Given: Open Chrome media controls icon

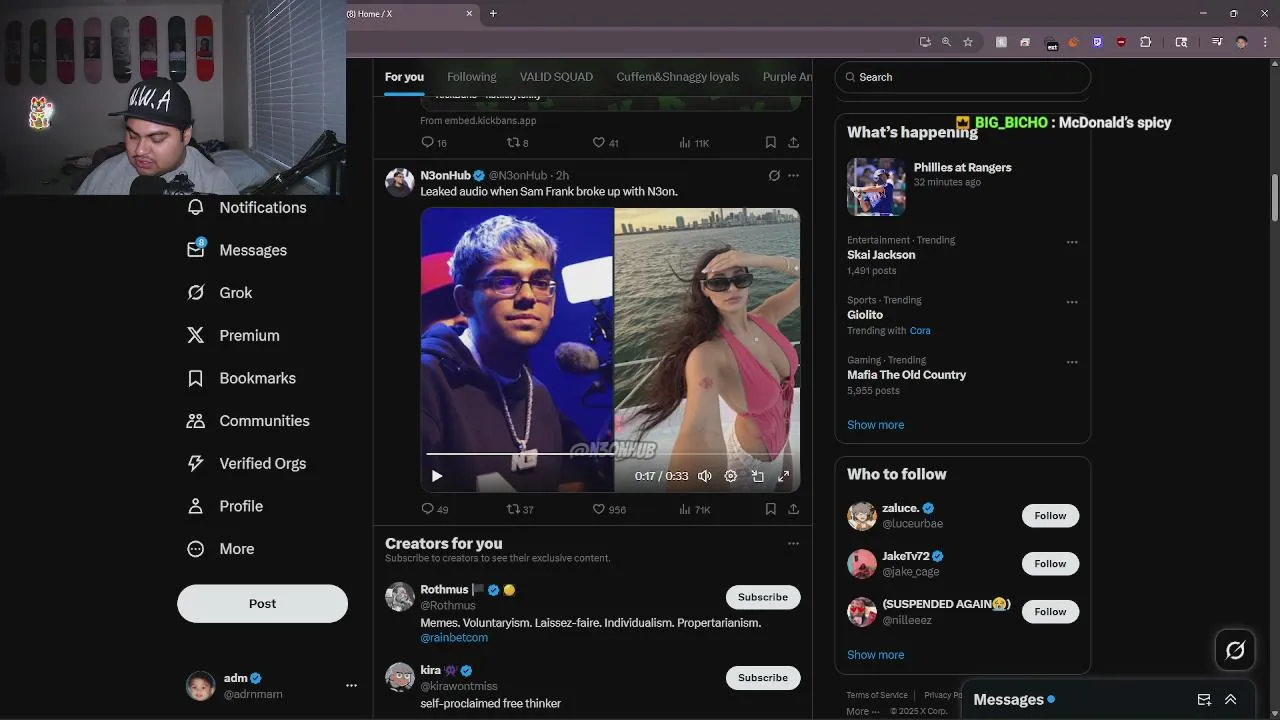Looking at the screenshot, I should click(1217, 42).
